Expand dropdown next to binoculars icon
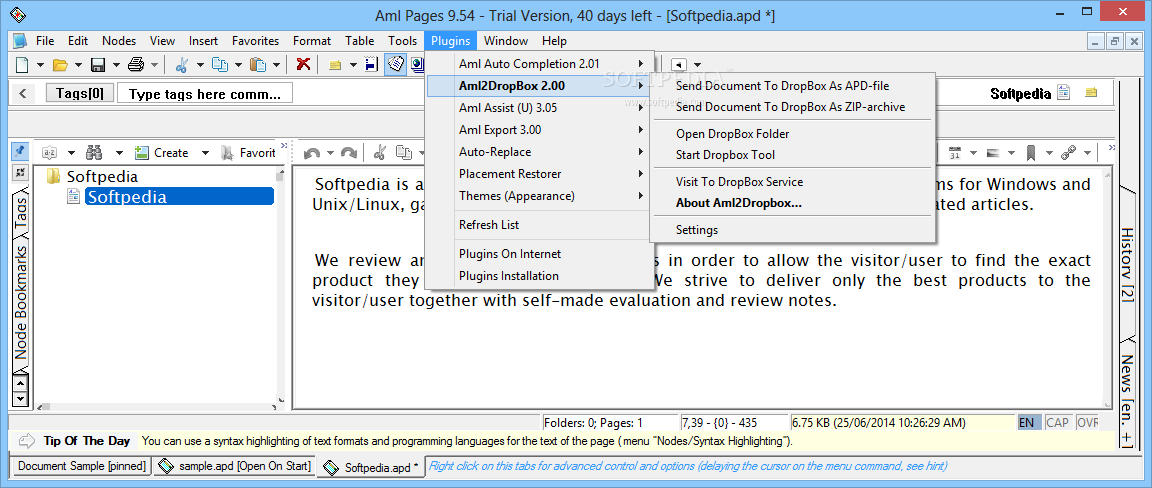 pos(119,153)
